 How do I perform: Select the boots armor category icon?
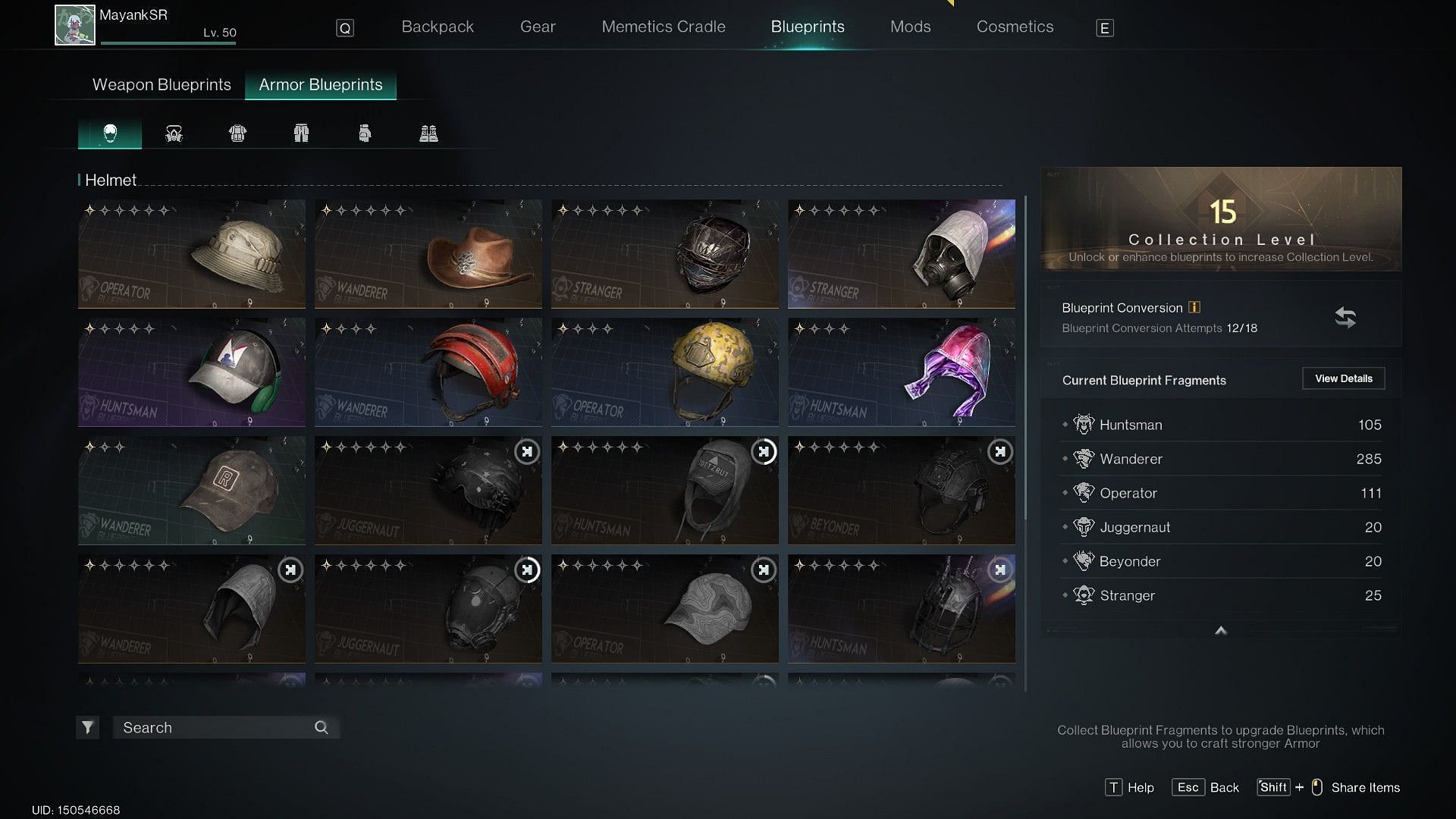click(428, 134)
